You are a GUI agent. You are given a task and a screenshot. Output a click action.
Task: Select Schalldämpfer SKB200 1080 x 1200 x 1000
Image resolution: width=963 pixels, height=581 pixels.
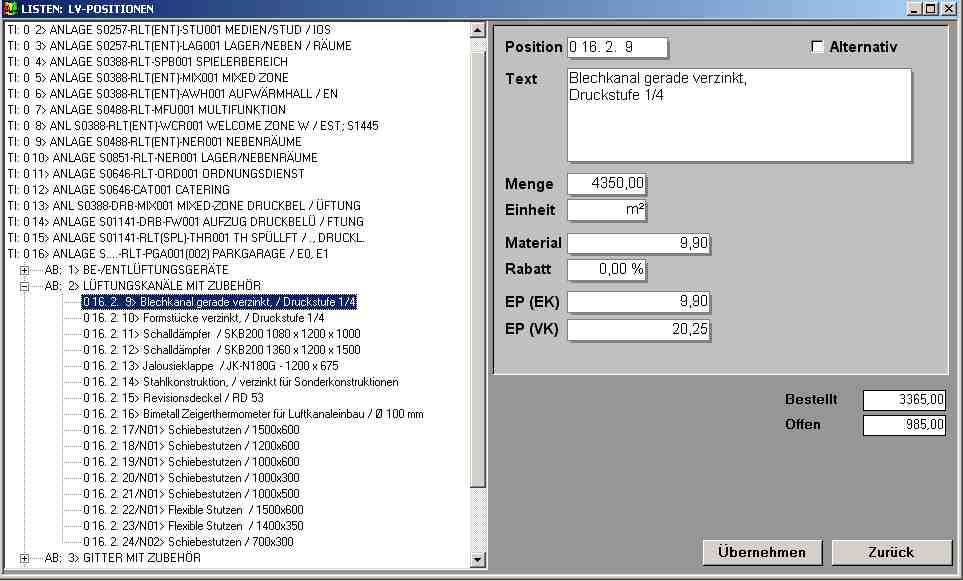click(221, 334)
